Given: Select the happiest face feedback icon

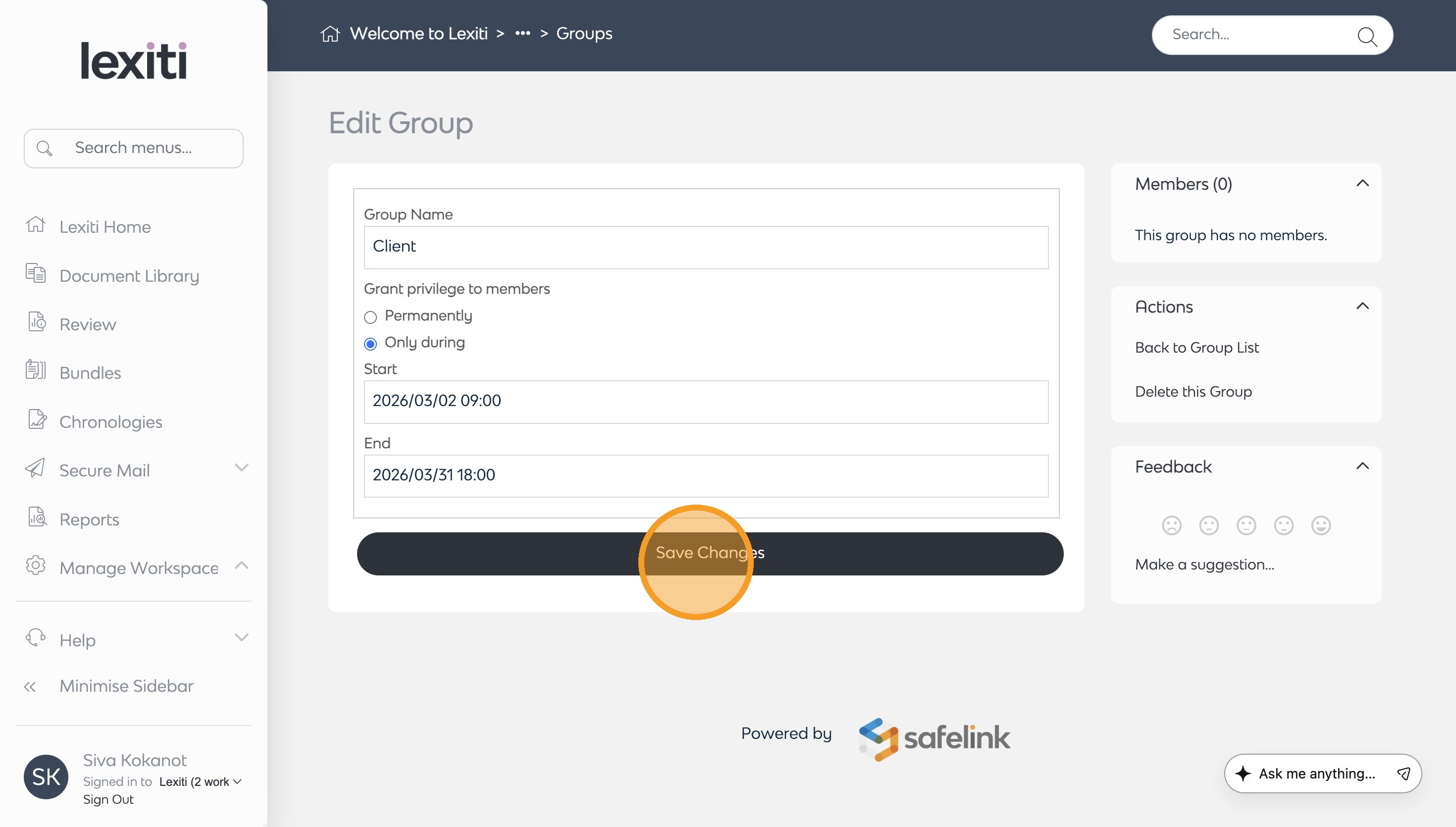Looking at the screenshot, I should (x=1320, y=525).
